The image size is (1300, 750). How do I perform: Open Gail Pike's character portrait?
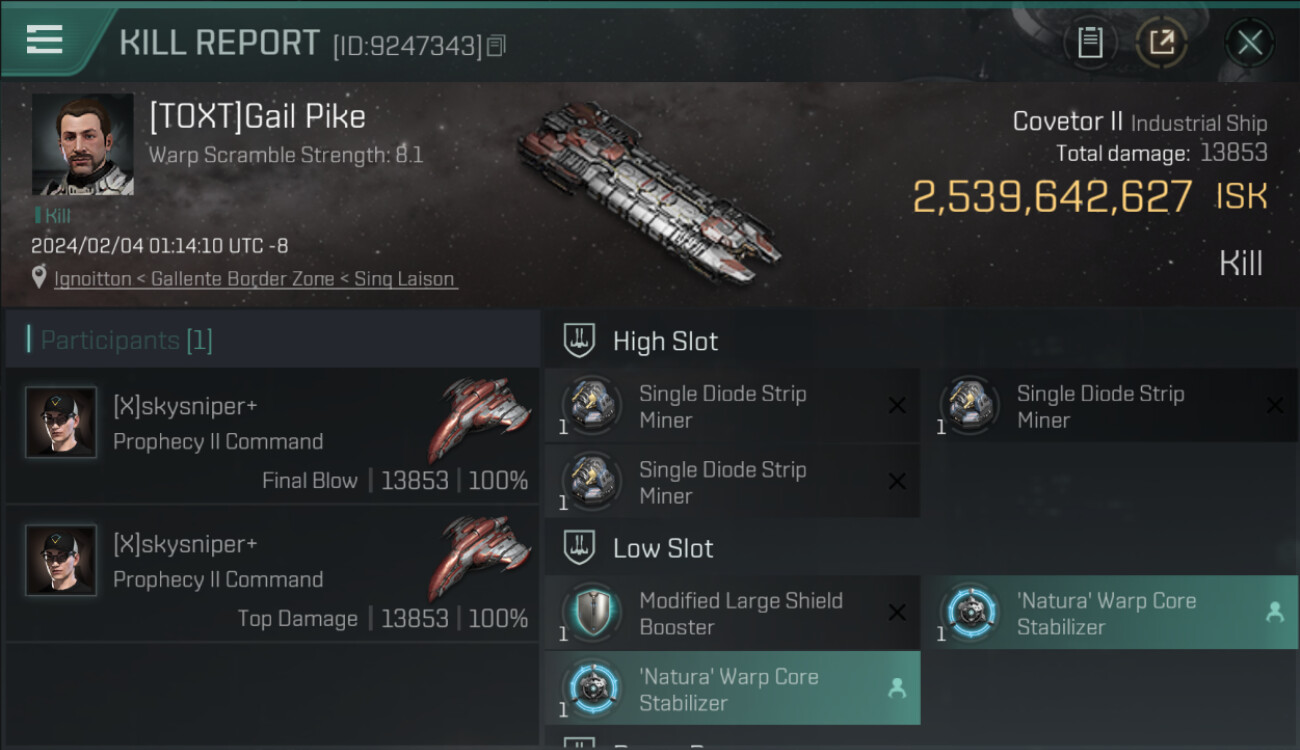82,145
